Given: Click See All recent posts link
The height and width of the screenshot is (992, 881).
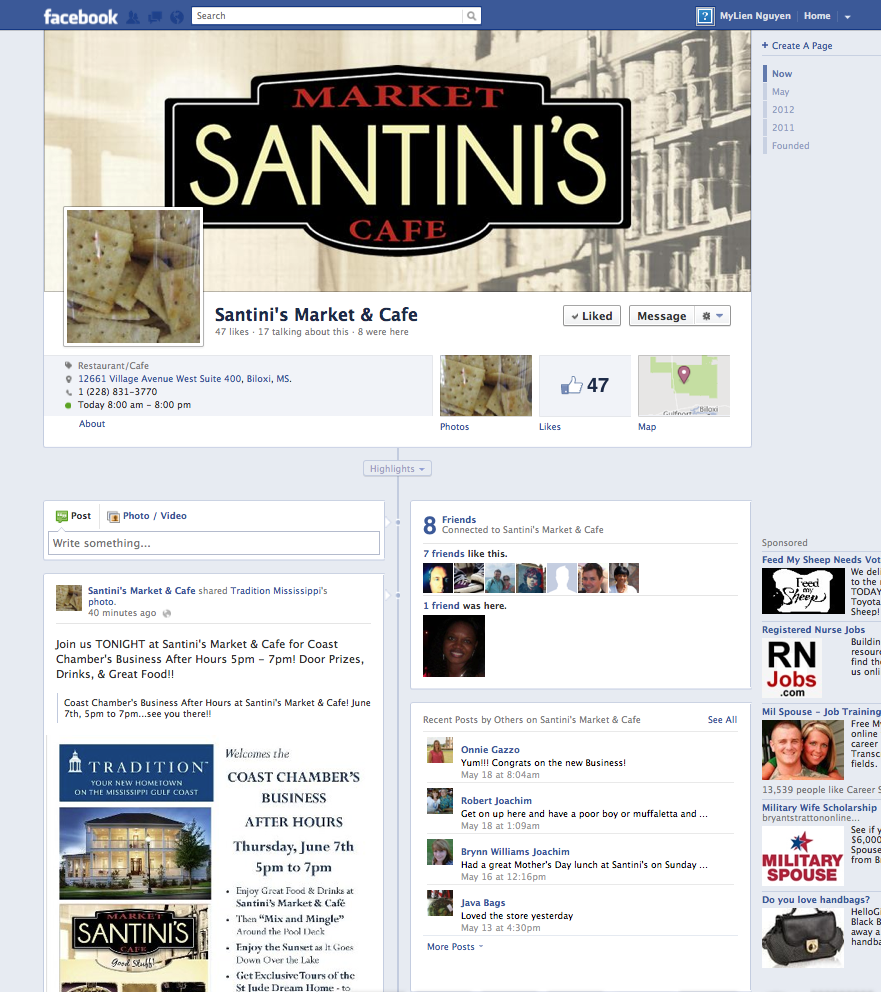Looking at the screenshot, I should (722, 719).
